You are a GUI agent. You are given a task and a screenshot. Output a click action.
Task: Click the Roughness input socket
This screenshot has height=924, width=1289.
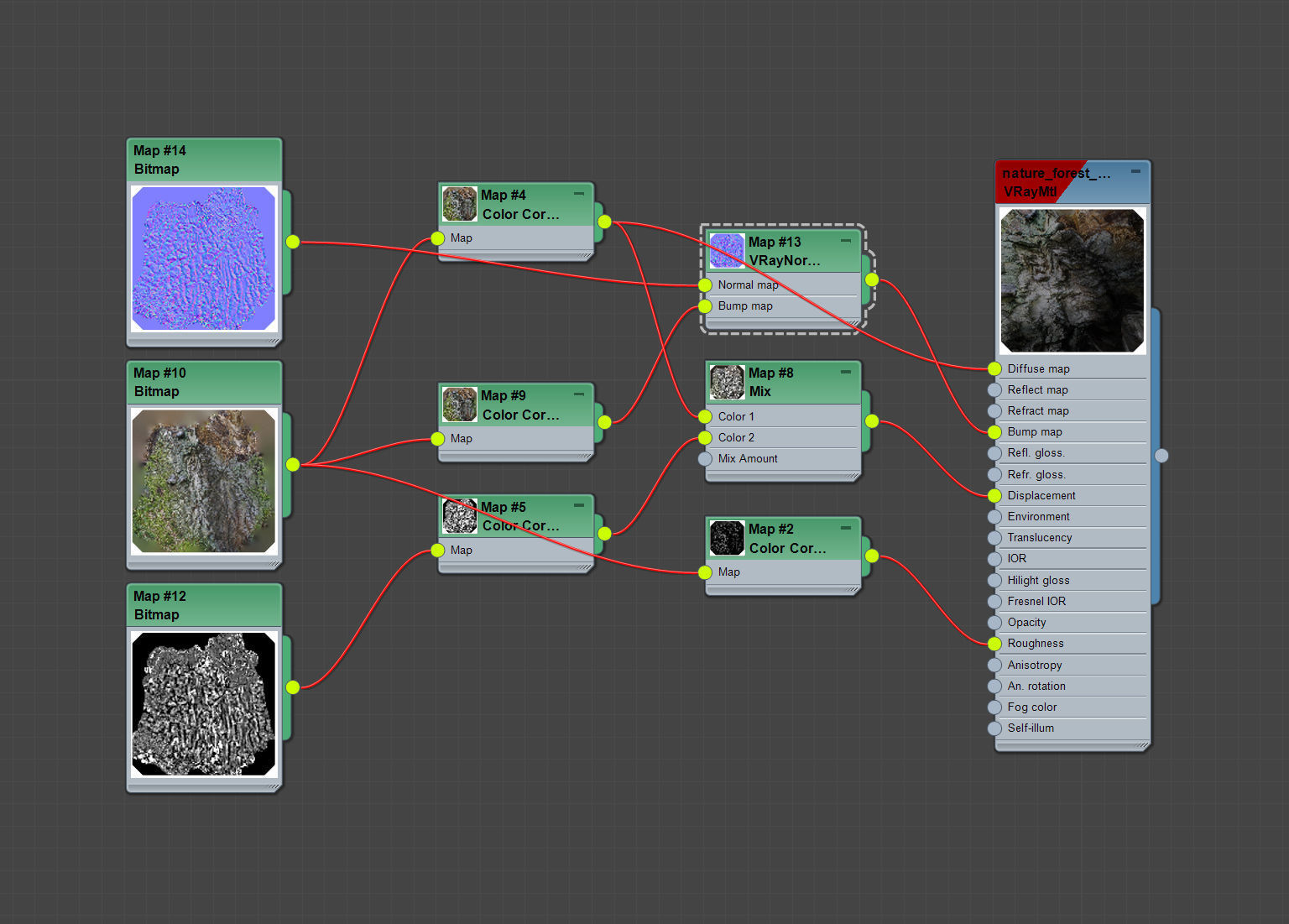[x=994, y=644]
